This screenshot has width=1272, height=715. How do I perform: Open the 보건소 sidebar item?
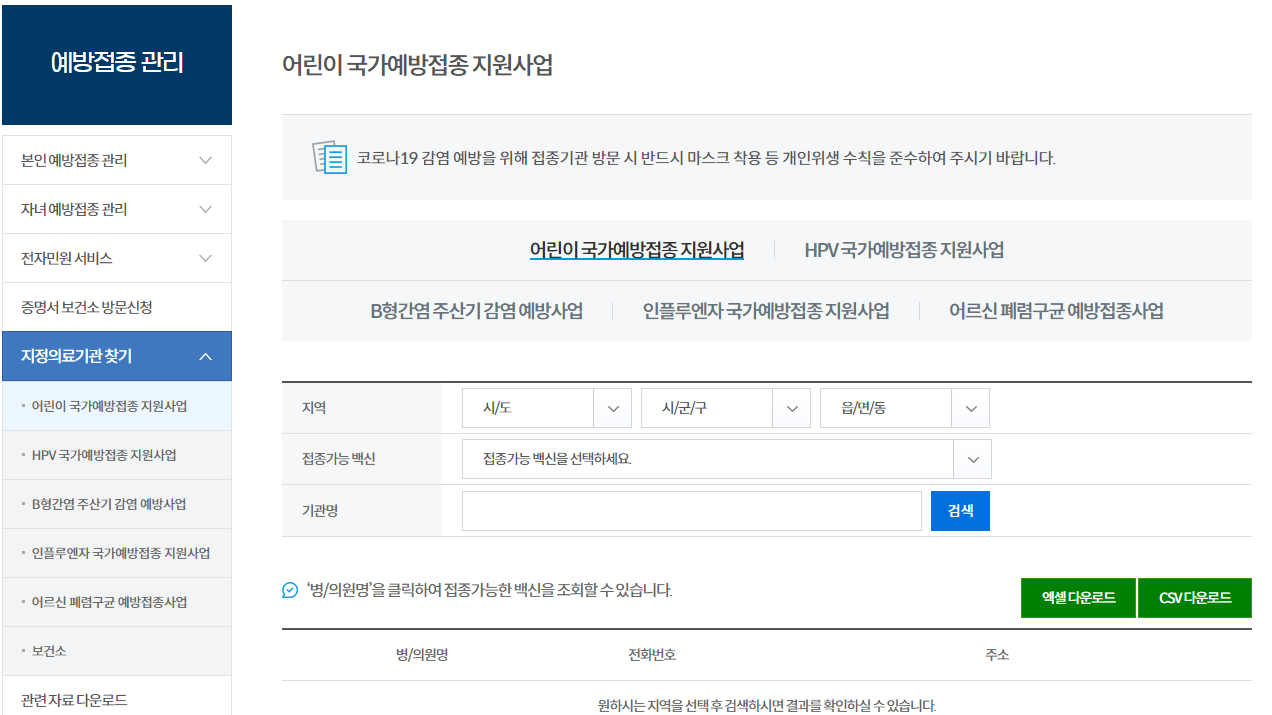(117, 651)
